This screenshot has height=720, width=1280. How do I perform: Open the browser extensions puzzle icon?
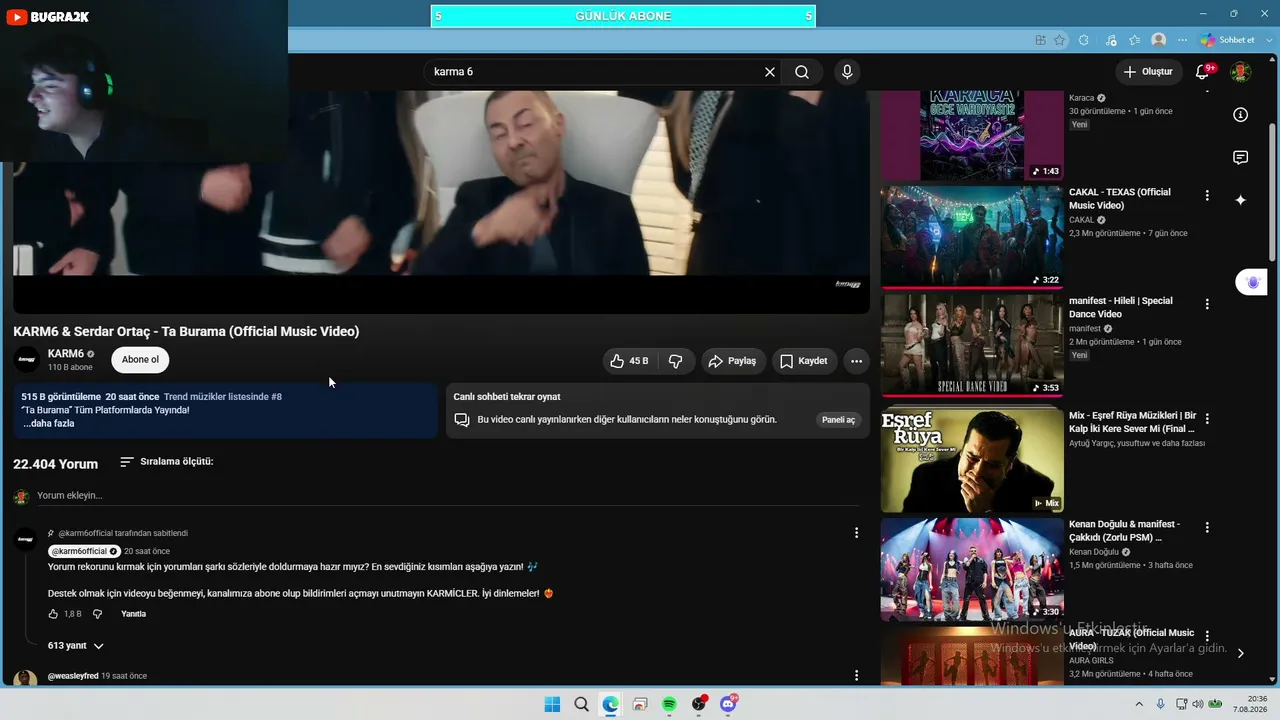pyautogui.click(x=1084, y=40)
